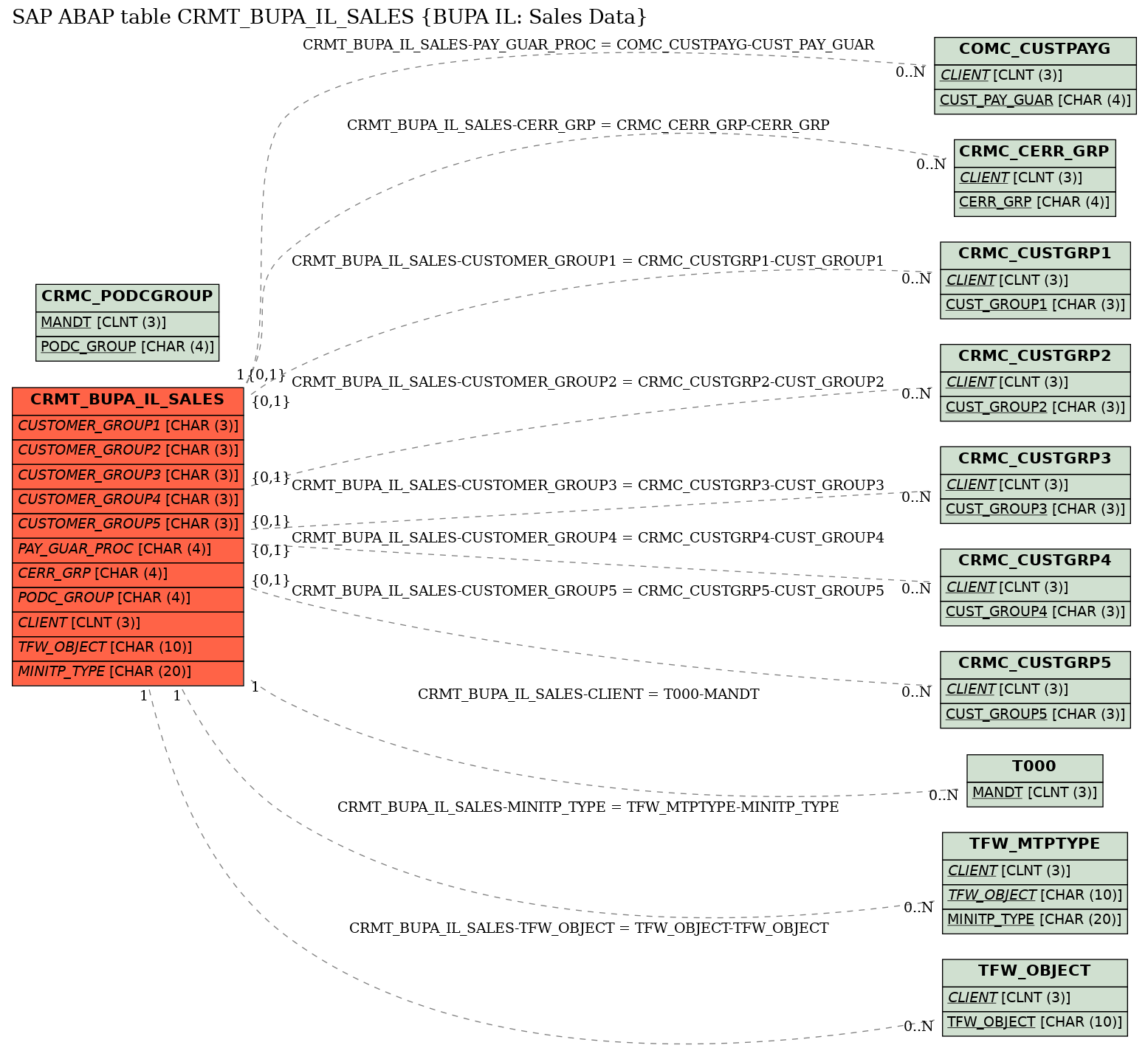1148x1048 pixels.
Task: Open the CRMC_CUSTGRP4 table header
Action: point(1035,561)
